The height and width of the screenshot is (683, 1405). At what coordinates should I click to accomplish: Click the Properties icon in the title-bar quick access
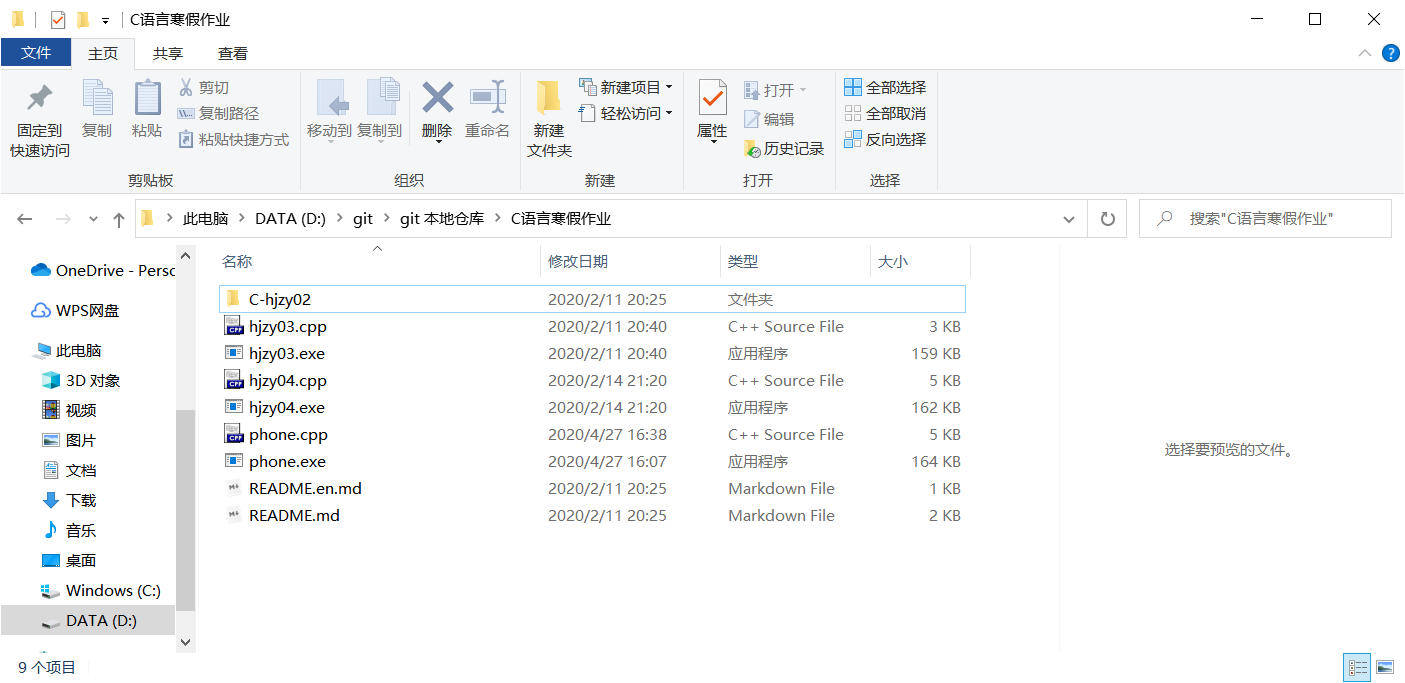coord(57,20)
